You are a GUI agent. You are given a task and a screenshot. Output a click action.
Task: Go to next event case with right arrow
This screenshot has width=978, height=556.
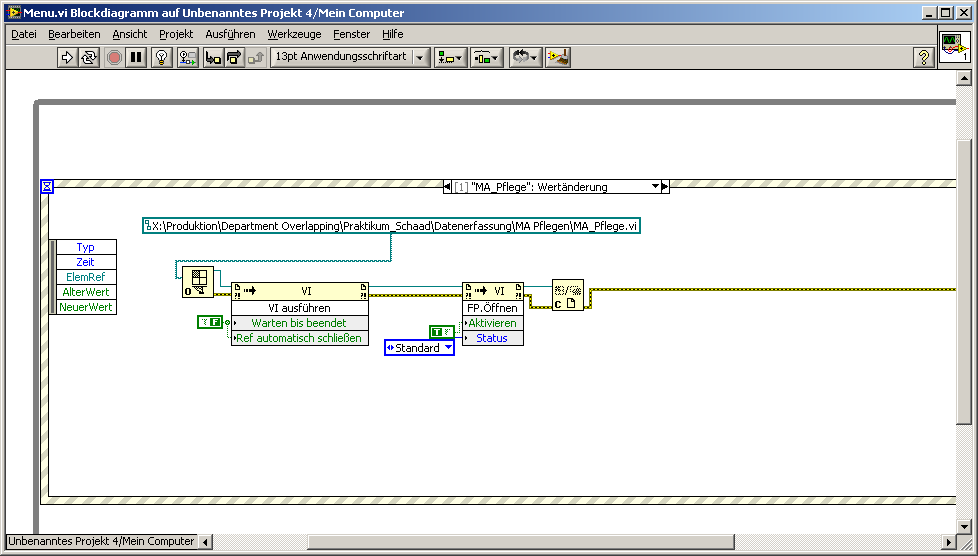coord(665,187)
